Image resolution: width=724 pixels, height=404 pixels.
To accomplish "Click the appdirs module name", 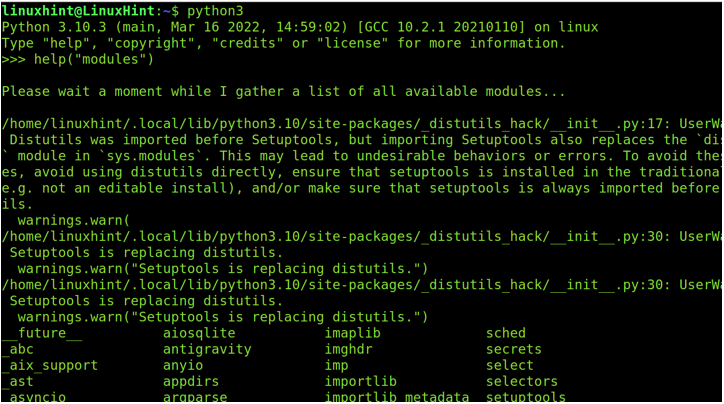I will pos(191,382).
